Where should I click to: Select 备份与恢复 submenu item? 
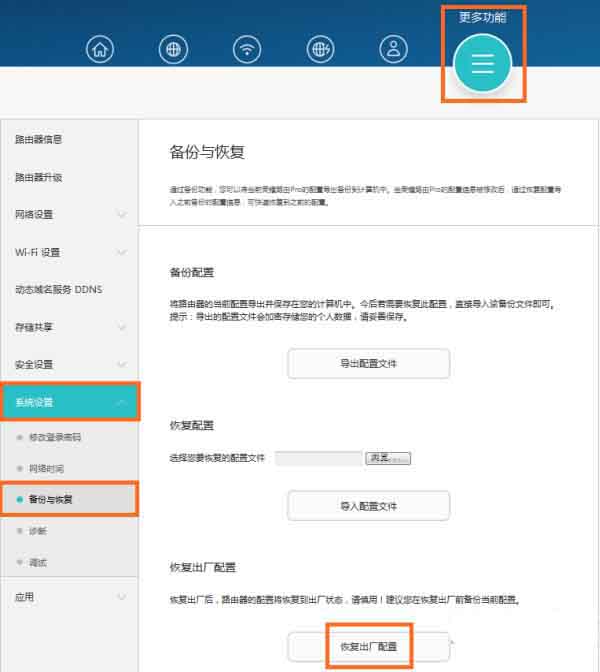(69, 499)
